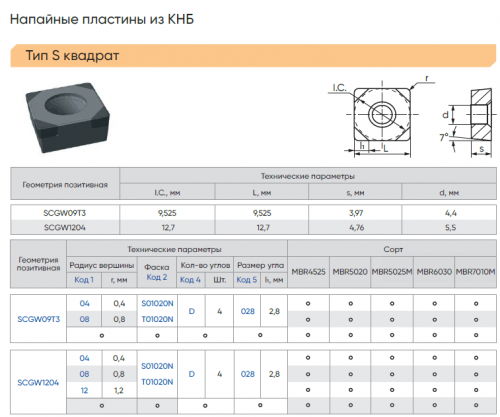Viewport: 500px width, 417px height.
Task: Select corner code D in the SCGW1204 block
Action: point(192,374)
